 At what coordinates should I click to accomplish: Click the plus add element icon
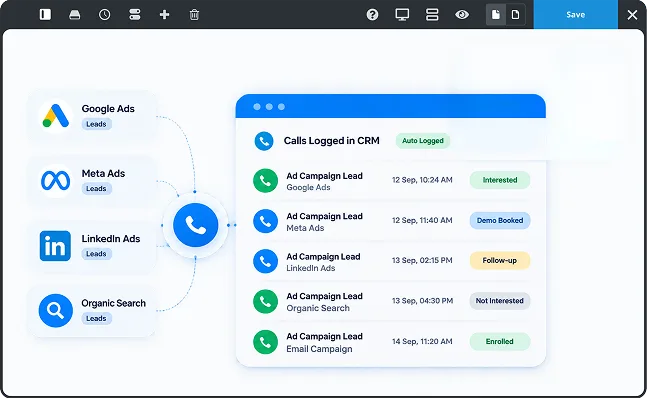click(x=164, y=14)
